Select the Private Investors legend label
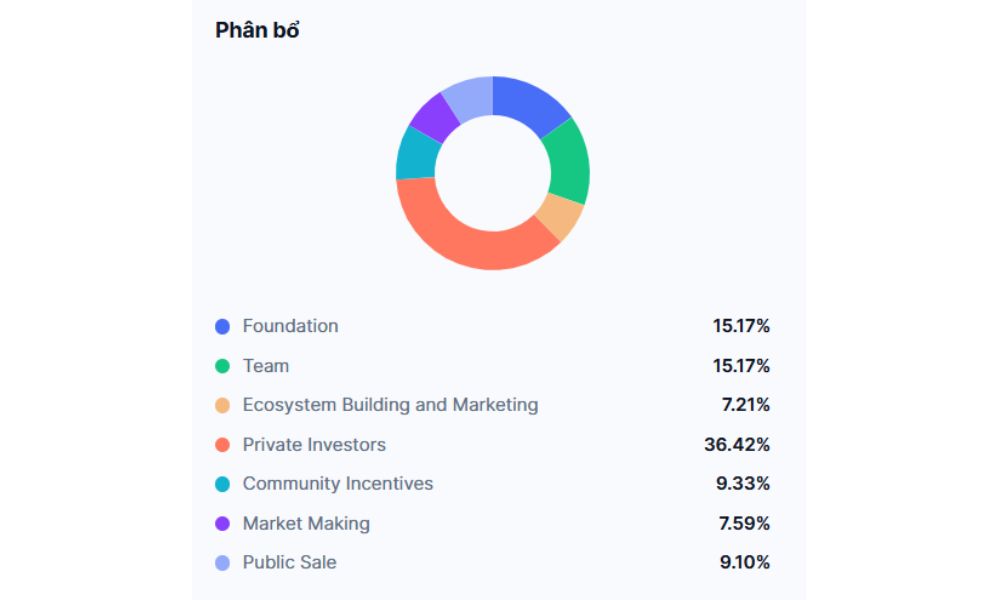This screenshot has width=1000, height=600. (x=314, y=445)
